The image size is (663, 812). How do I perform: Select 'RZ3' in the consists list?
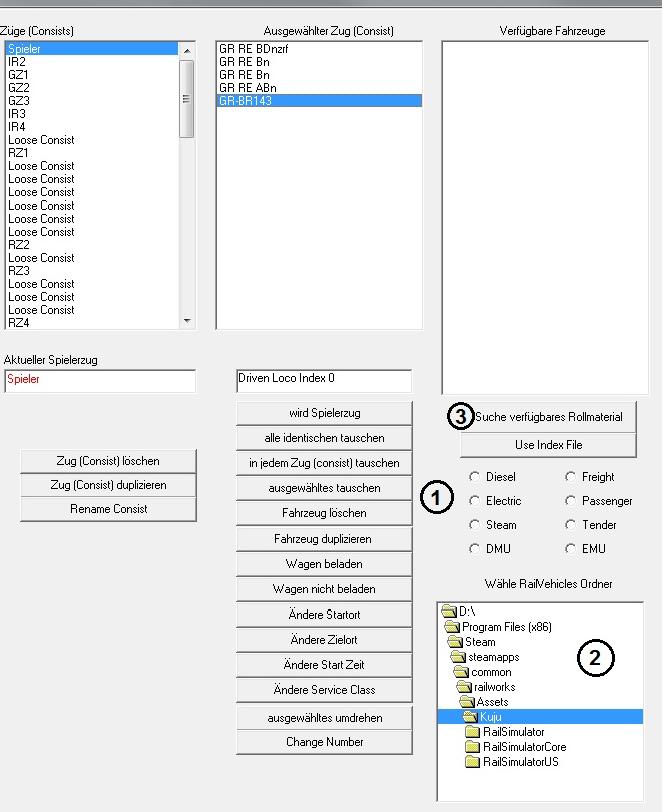[x=92, y=271]
